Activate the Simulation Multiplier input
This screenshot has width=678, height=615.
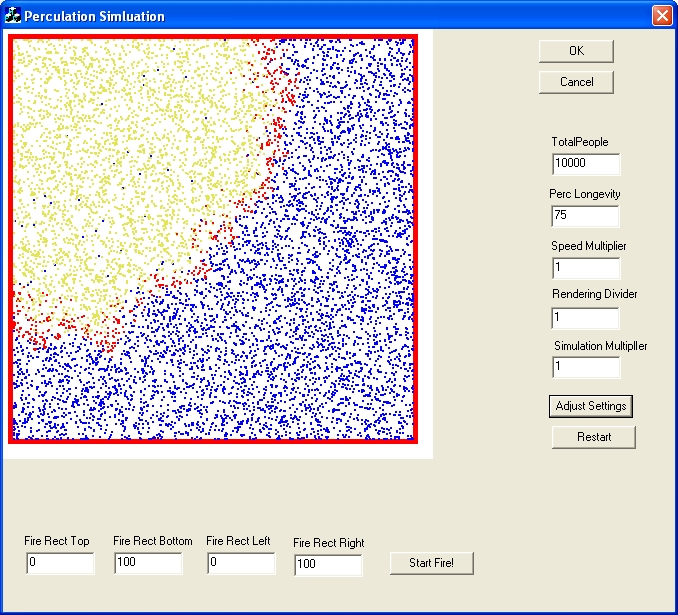click(585, 367)
